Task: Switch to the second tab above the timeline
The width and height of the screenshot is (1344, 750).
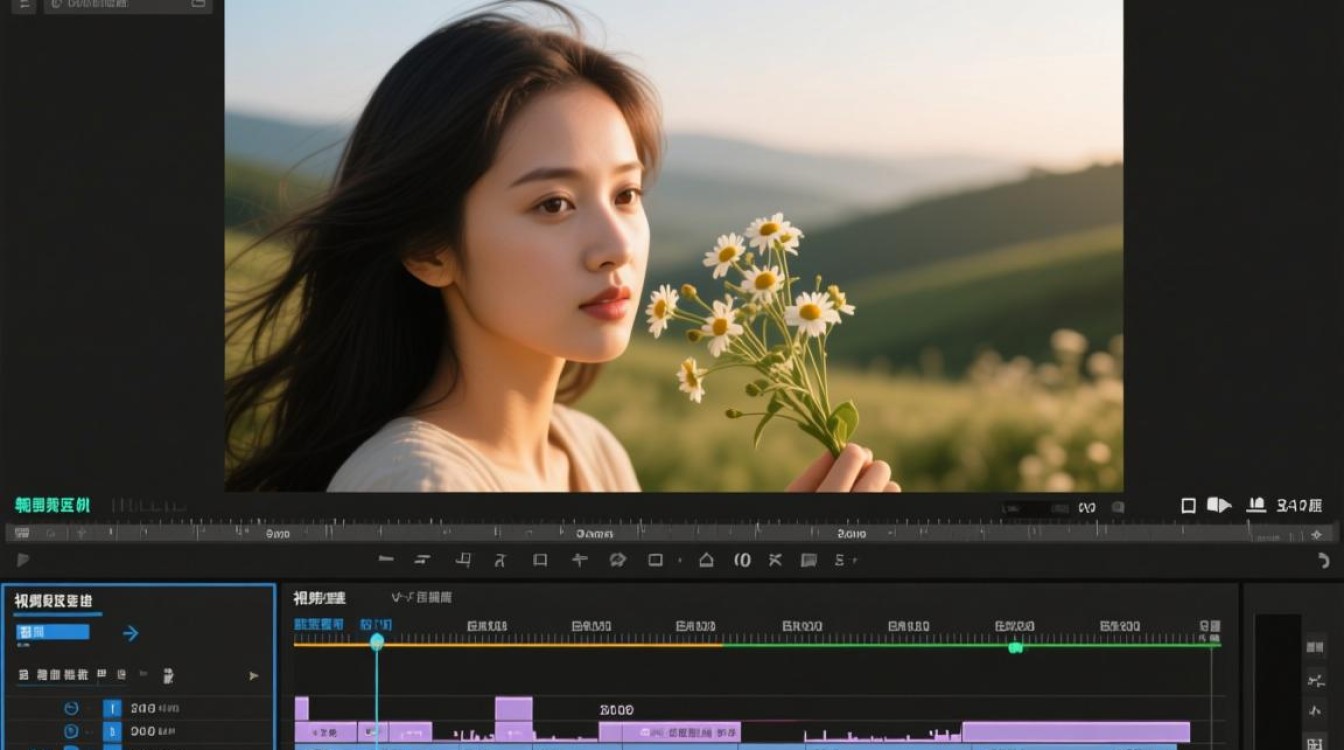Action: pos(421,597)
